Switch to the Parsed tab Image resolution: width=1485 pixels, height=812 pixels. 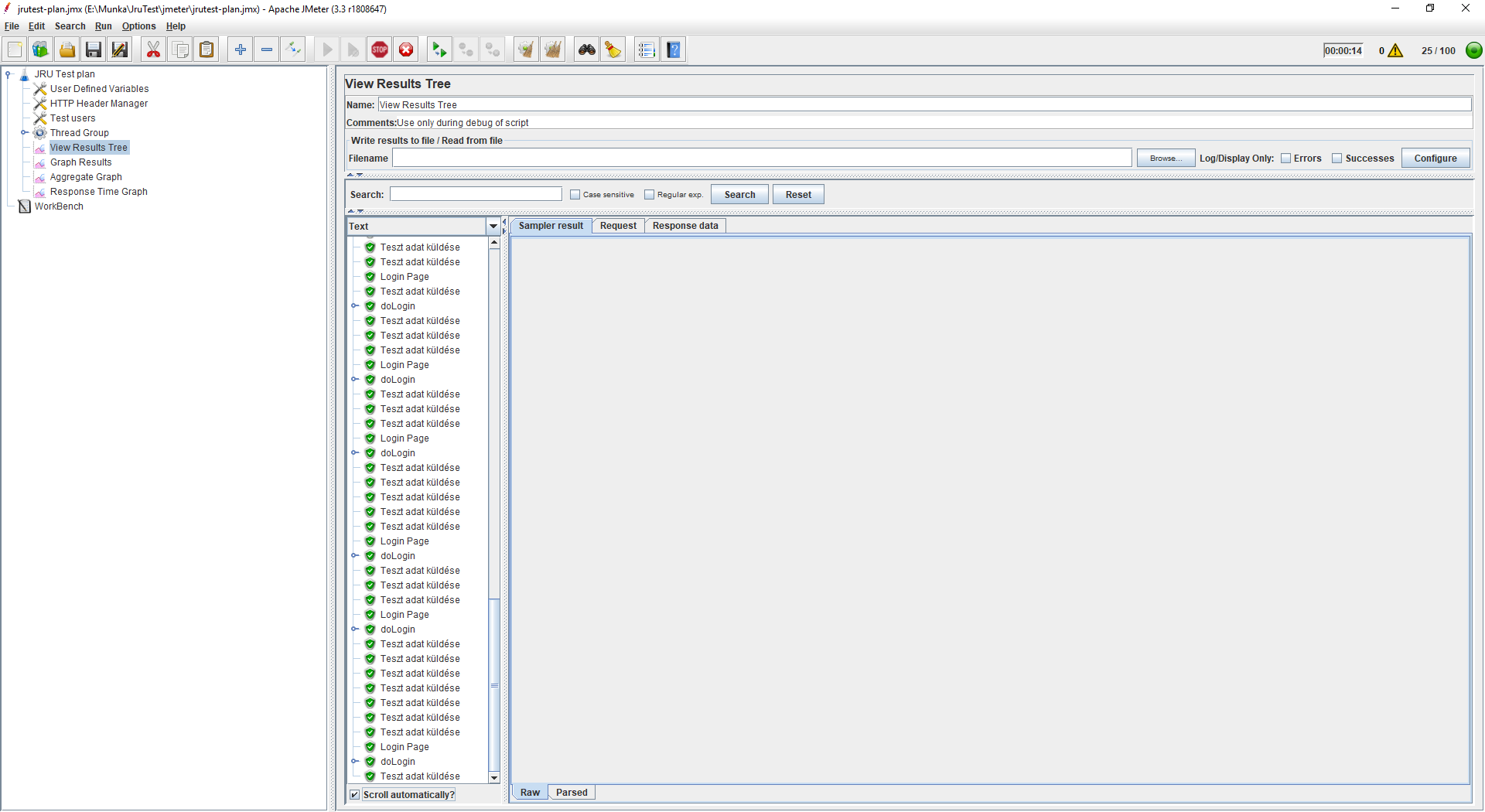tap(572, 793)
